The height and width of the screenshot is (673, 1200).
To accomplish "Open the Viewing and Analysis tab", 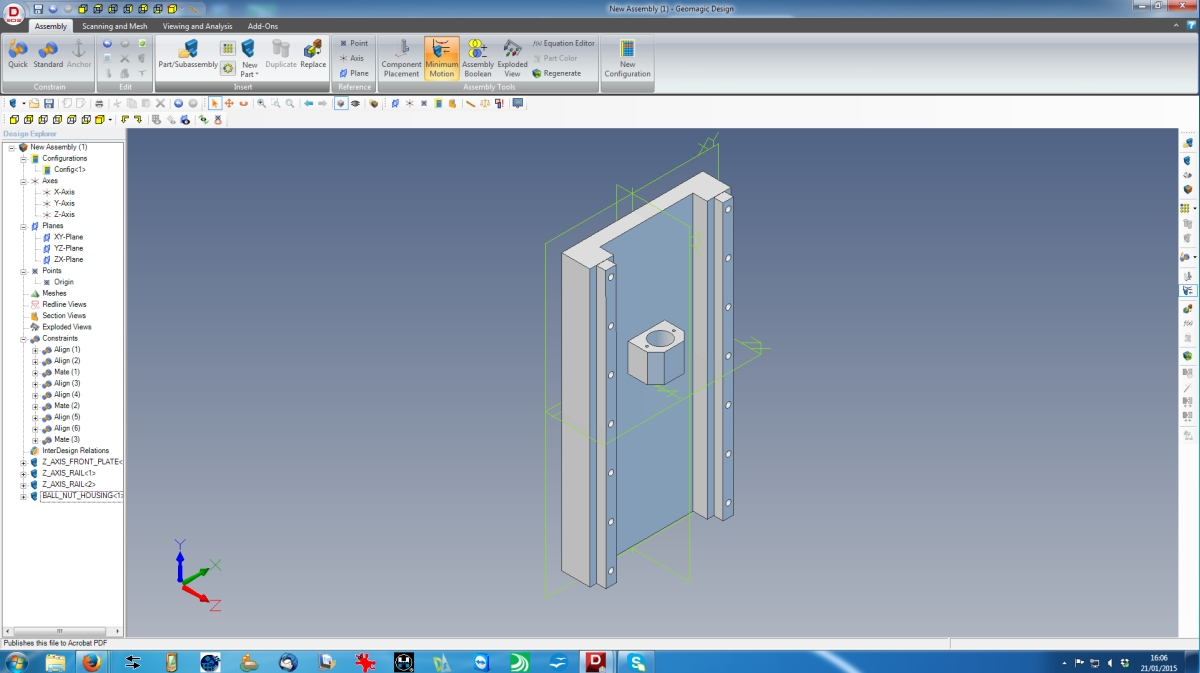I will (x=197, y=26).
